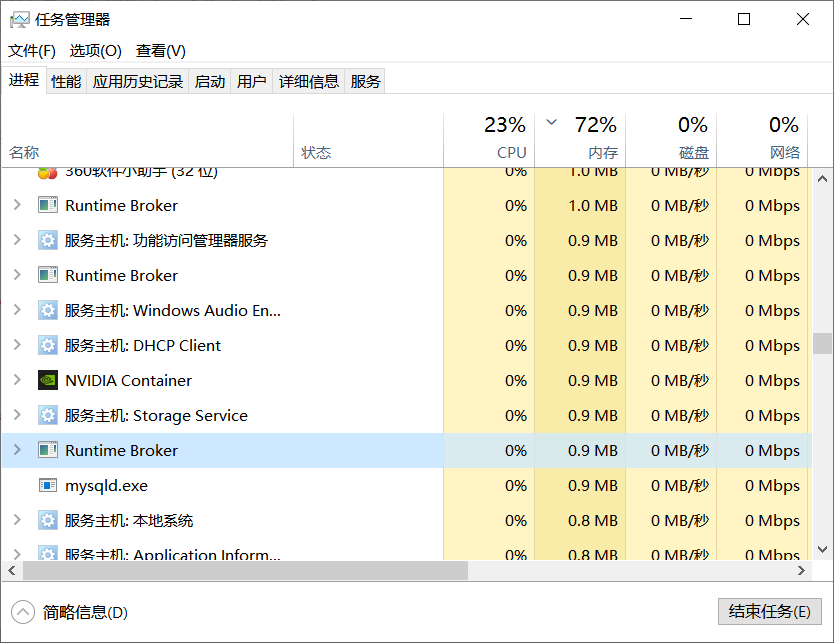Click the gear icon of 服务主机: Storage Service
The width and height of the screenshot is (834, 643).
pos(47,415)
